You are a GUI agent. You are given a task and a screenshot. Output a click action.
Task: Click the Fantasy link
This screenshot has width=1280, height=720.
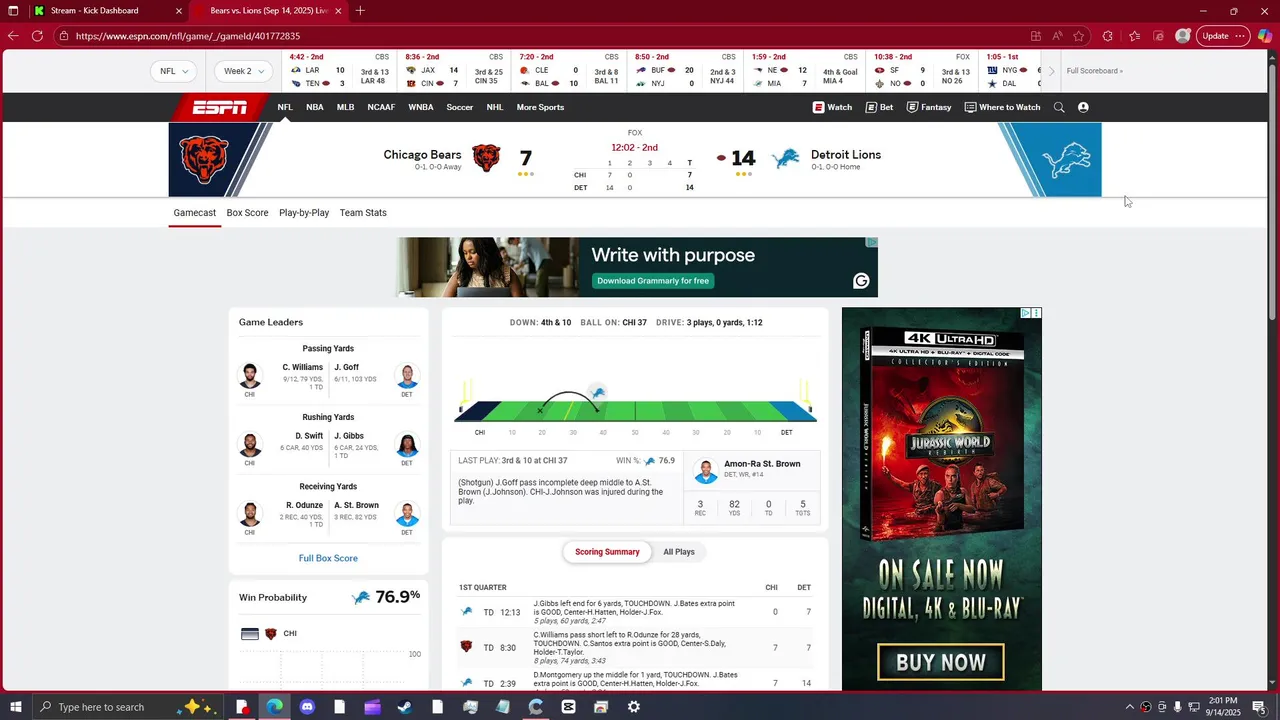click(x=929, y=107)
